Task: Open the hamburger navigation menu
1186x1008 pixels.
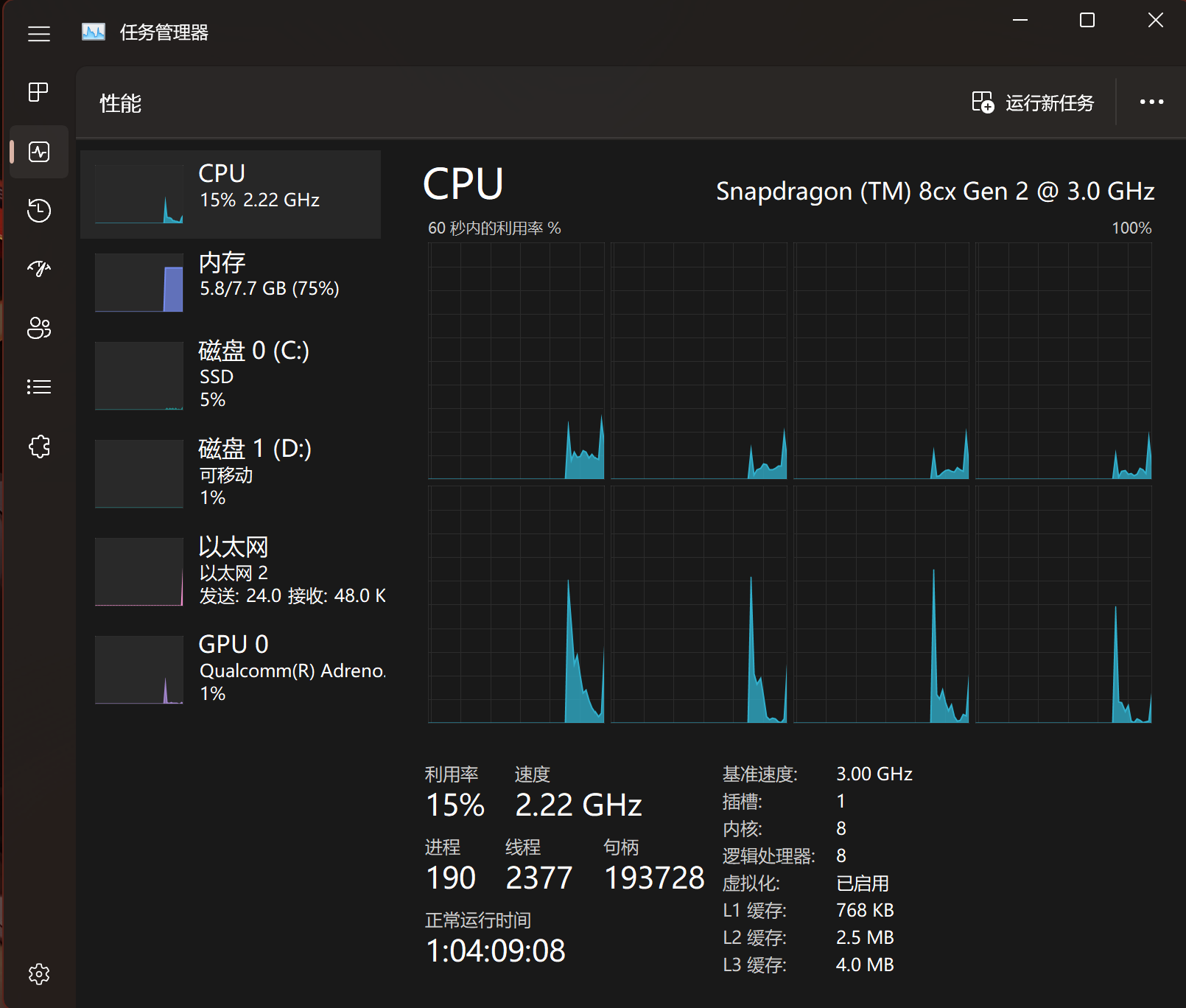Action: pyautogui.click(x=39, y=34)
